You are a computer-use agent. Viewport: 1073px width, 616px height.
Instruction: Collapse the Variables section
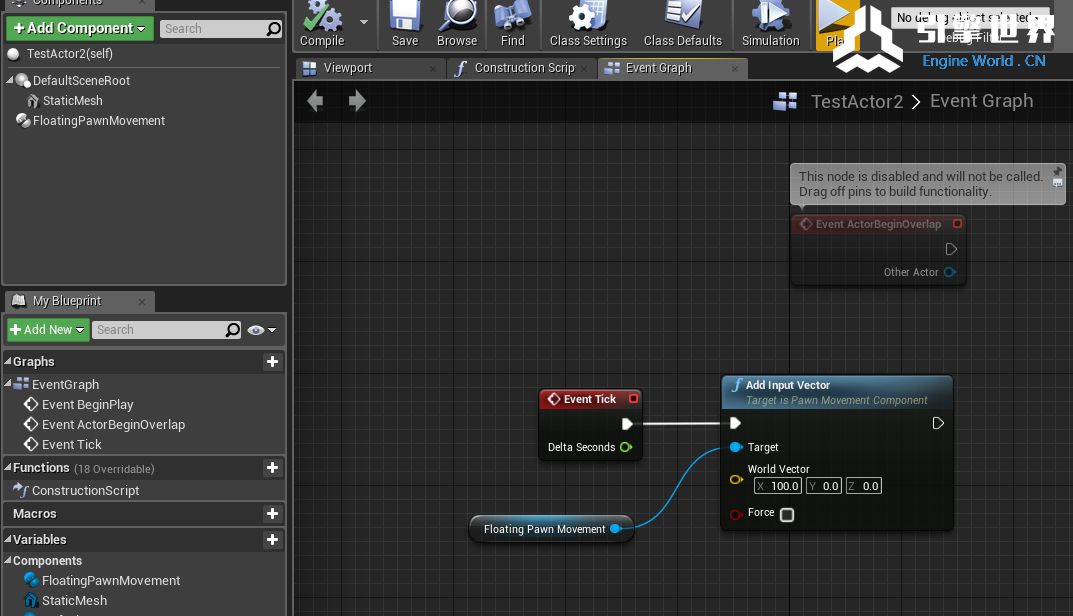pos(8,539)
